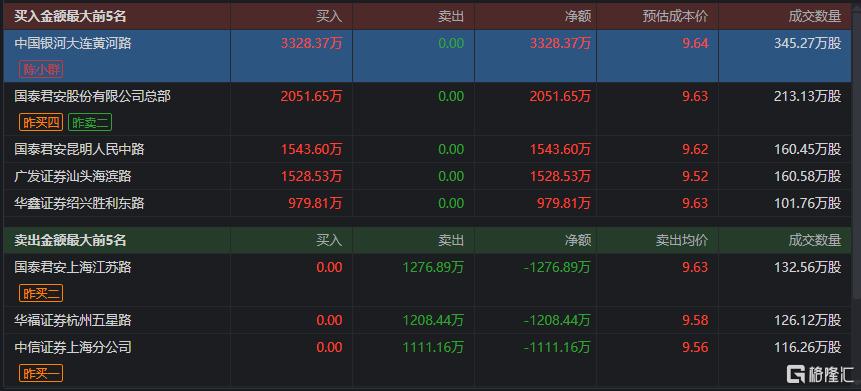Click the 昨买四 tag

(41, 122)
